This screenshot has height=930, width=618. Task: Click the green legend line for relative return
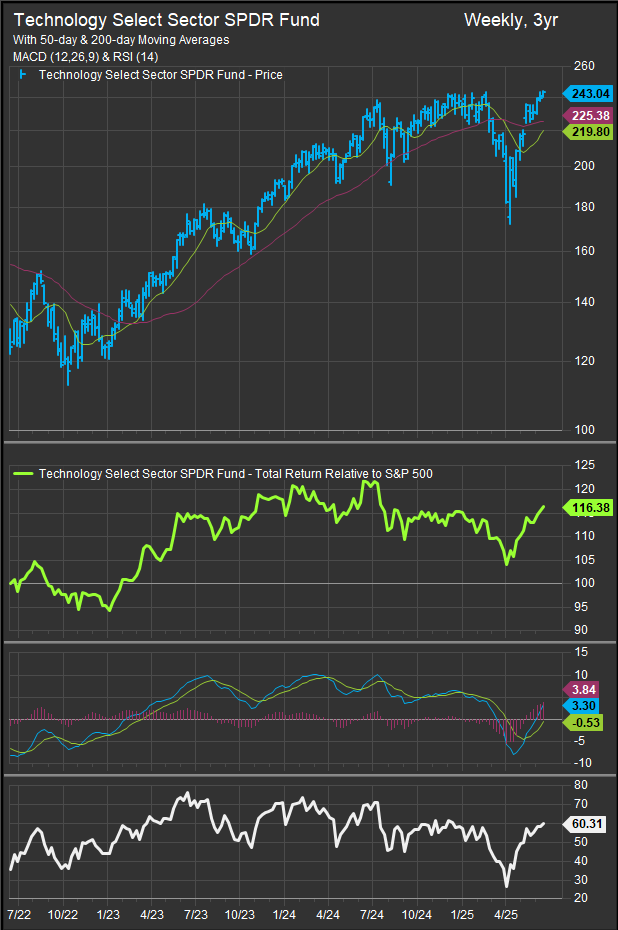23,474
